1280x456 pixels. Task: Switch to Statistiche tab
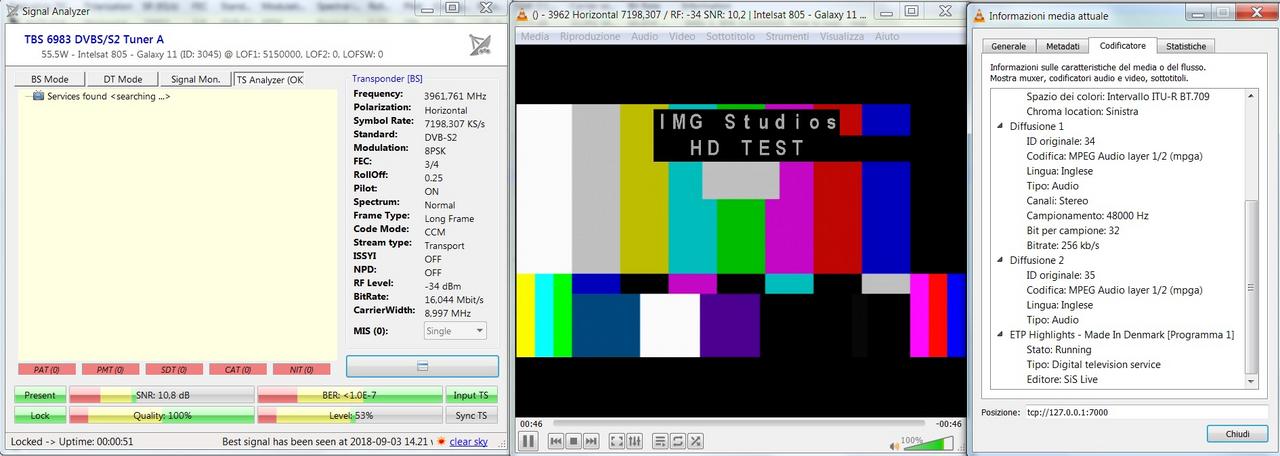pyautogui.click(x=1186, y=46)
